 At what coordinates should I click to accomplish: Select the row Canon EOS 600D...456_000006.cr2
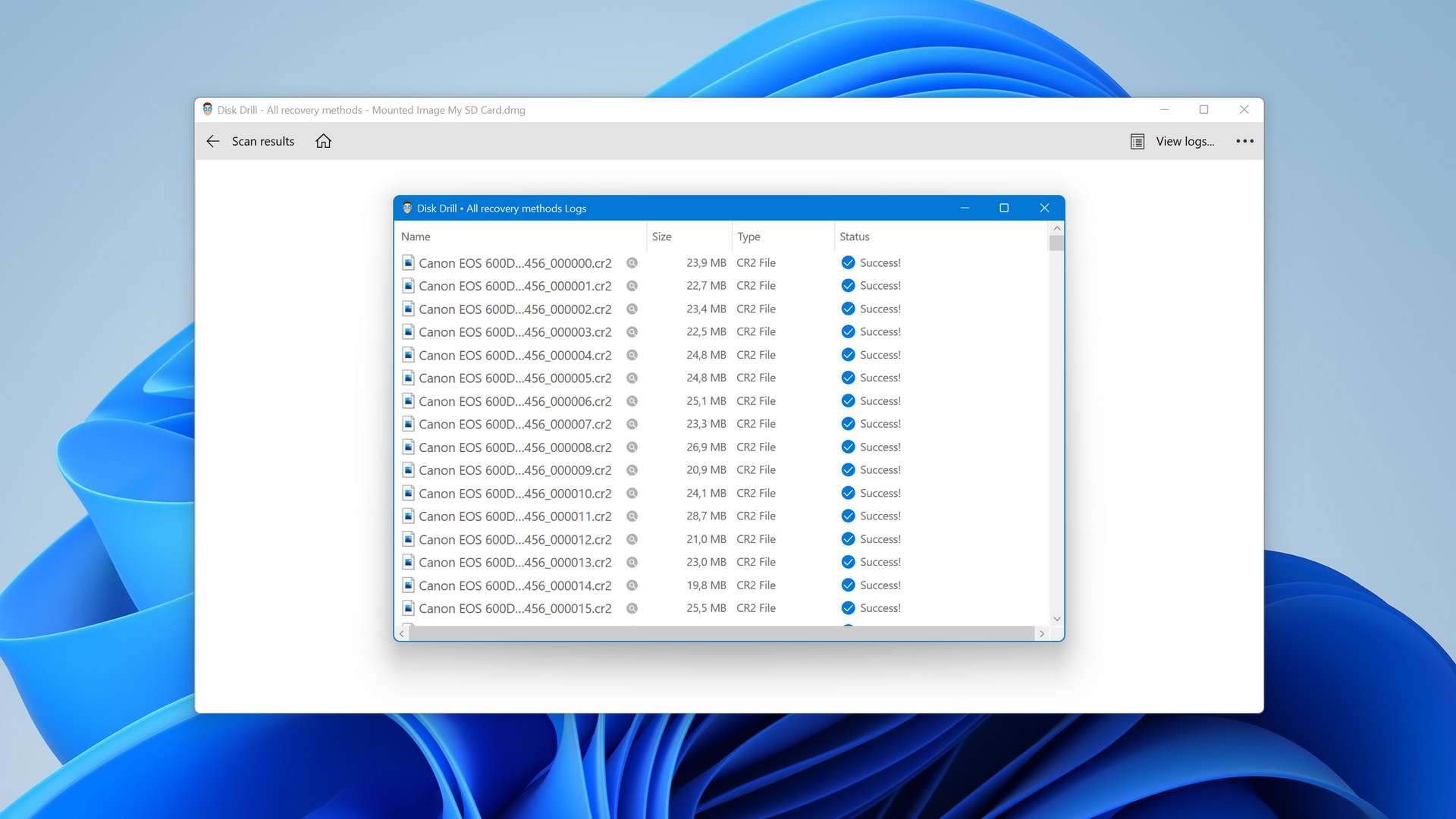[721, 401]
